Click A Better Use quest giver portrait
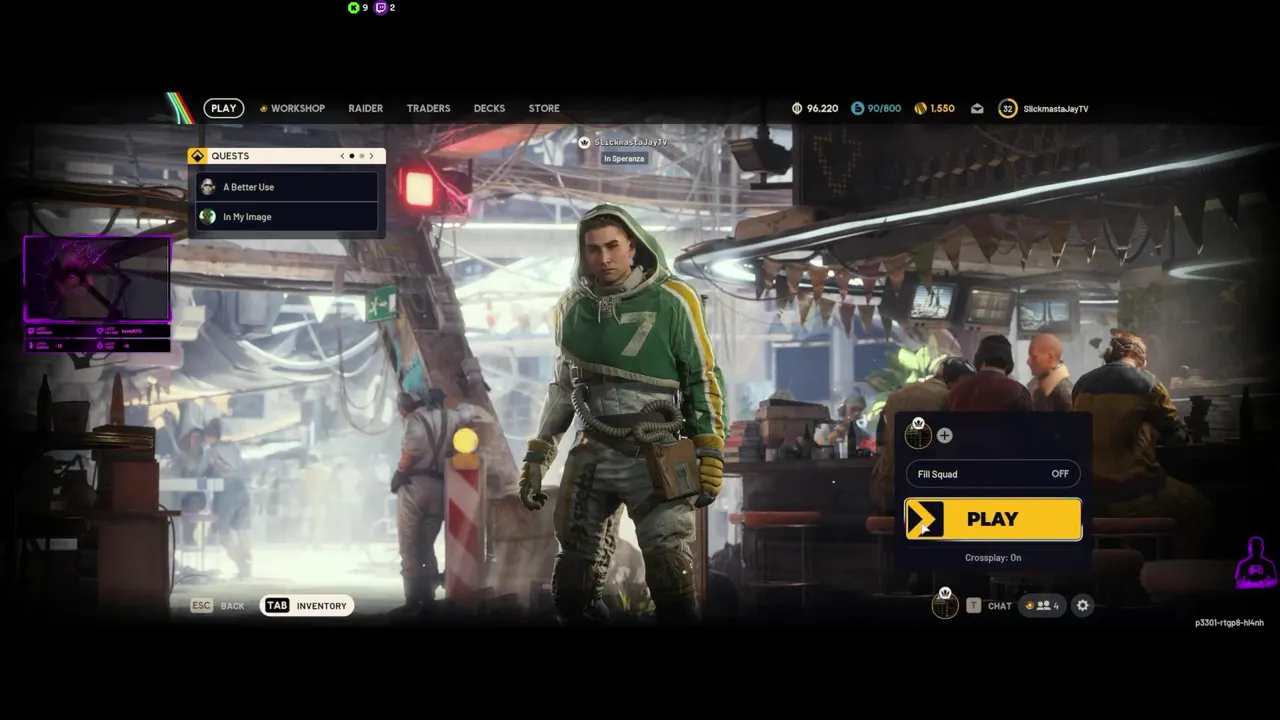This screenshot has height=720, width=1280. point(208,187)
